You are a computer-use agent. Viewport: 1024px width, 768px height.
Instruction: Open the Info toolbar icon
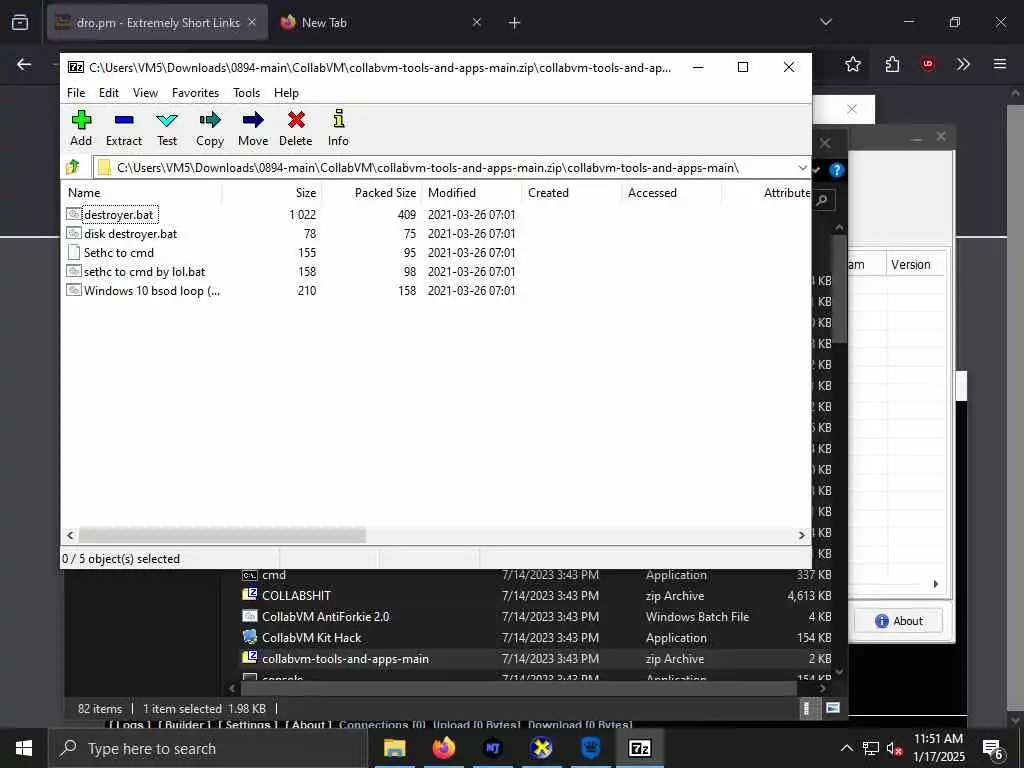pyautogui.click(x=338, y=129)
